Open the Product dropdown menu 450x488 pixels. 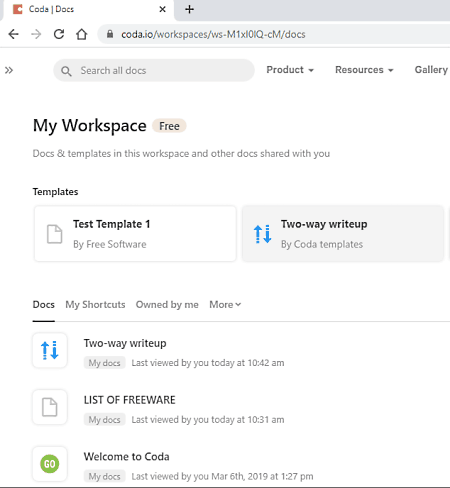coord(290,70)
